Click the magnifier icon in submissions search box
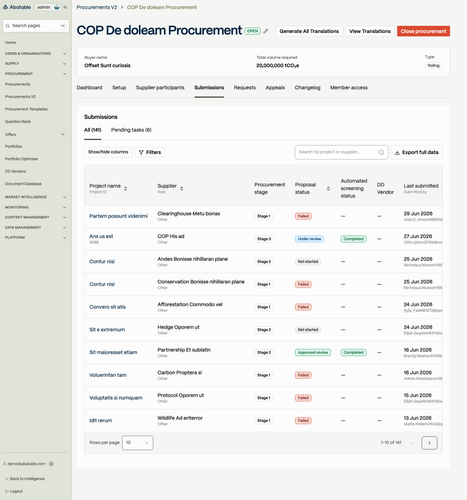The image size is (467, 500). click(x=381, y=152)
